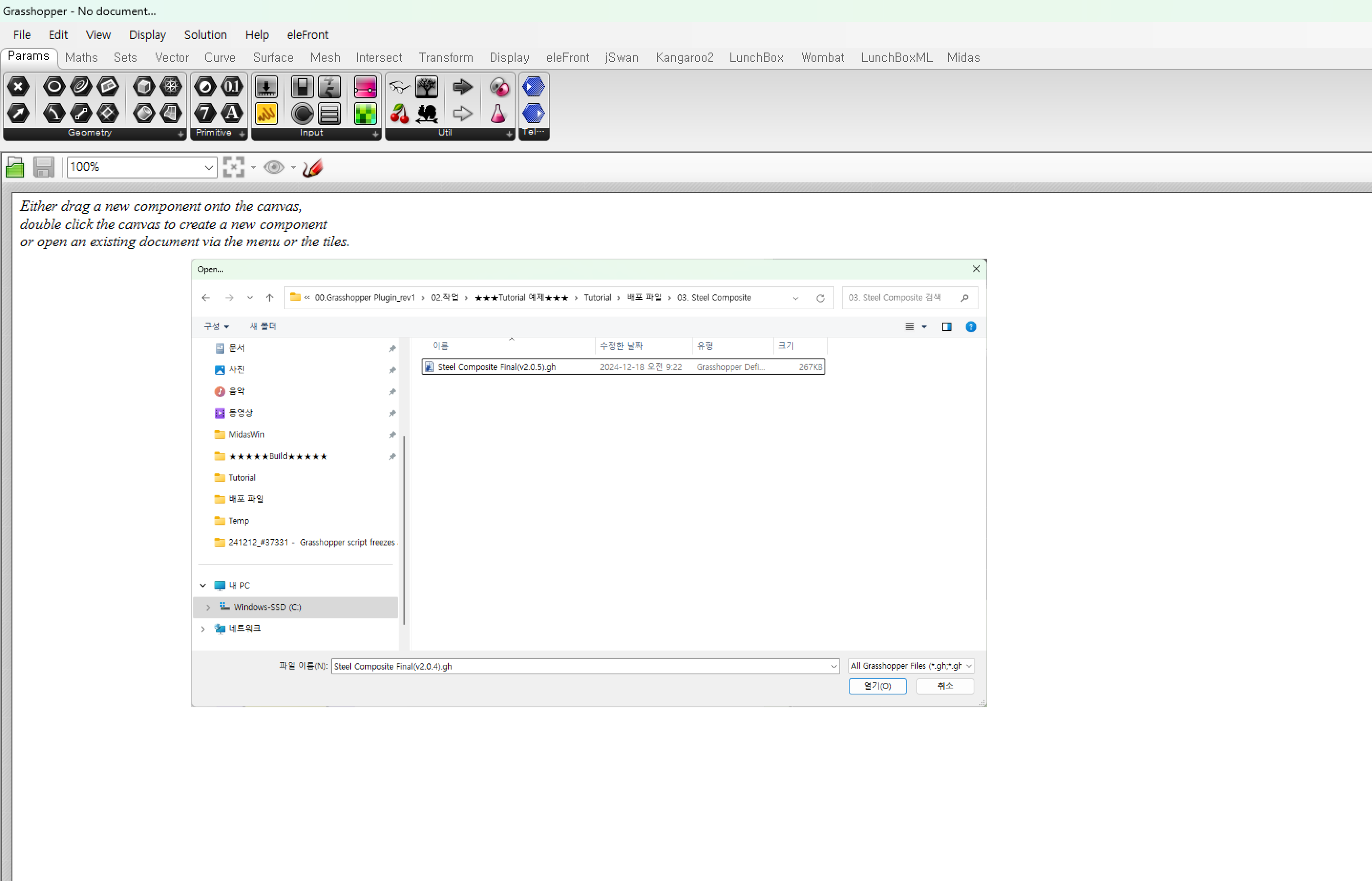Select the spiral Curve parameter icon

pyautogui.click(x=81, y=86)
